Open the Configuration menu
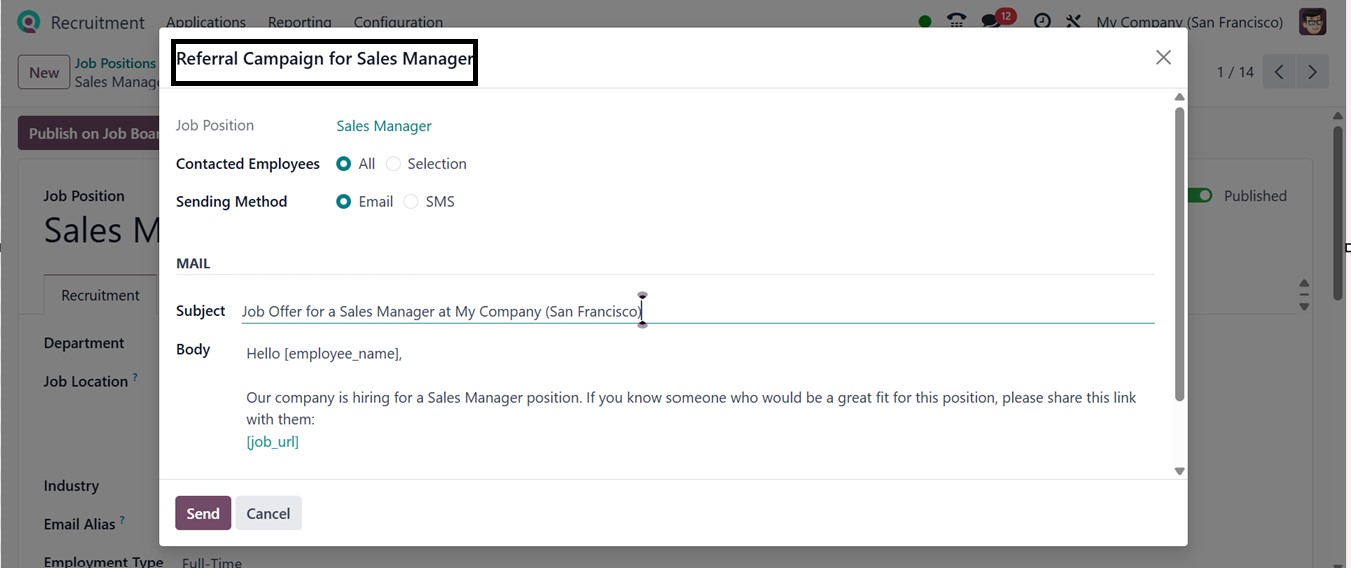 click(398, 22)
